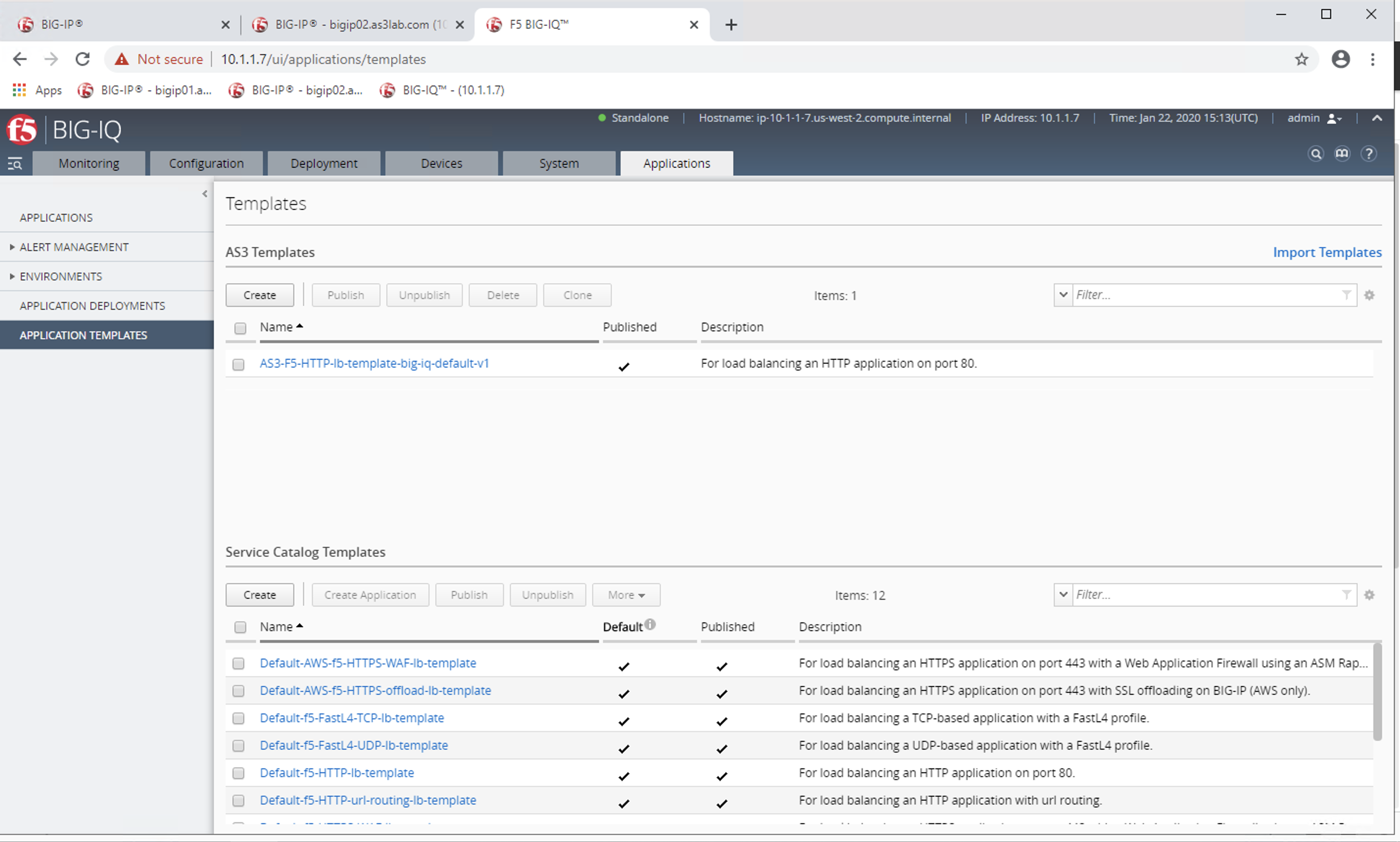This screenshot has width=1400, height=842.
Task: Click the Service Catalog filter funnel icon
Action: coord(1346,594)
